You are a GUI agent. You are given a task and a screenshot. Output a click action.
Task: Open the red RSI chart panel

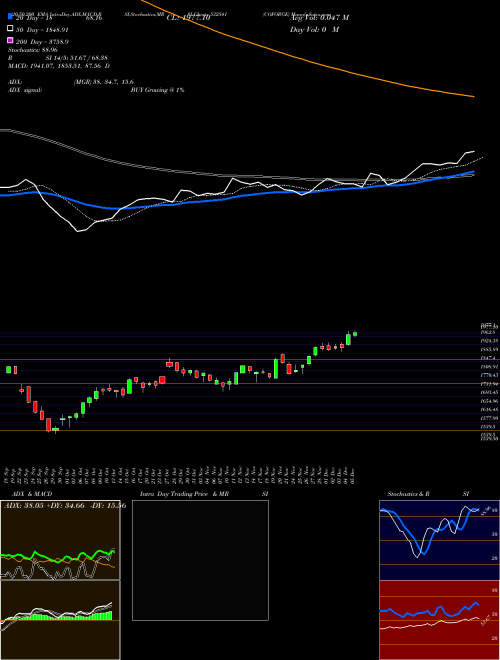click(439, 620)
